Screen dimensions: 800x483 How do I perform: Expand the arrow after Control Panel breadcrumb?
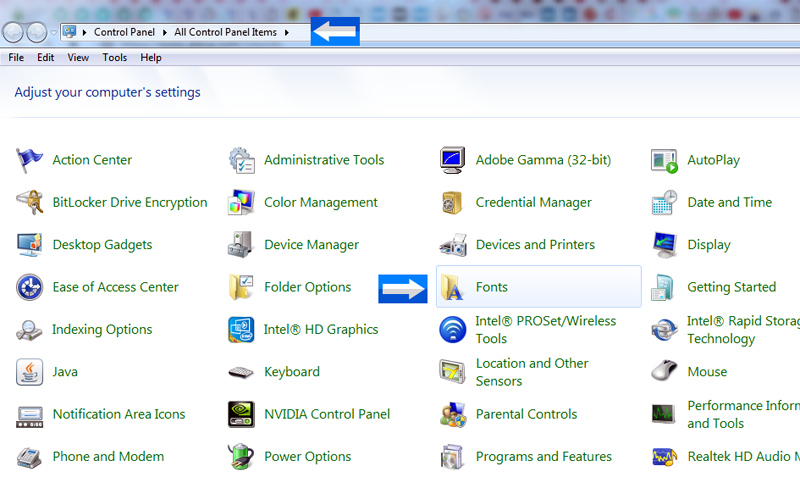[164, 32]
